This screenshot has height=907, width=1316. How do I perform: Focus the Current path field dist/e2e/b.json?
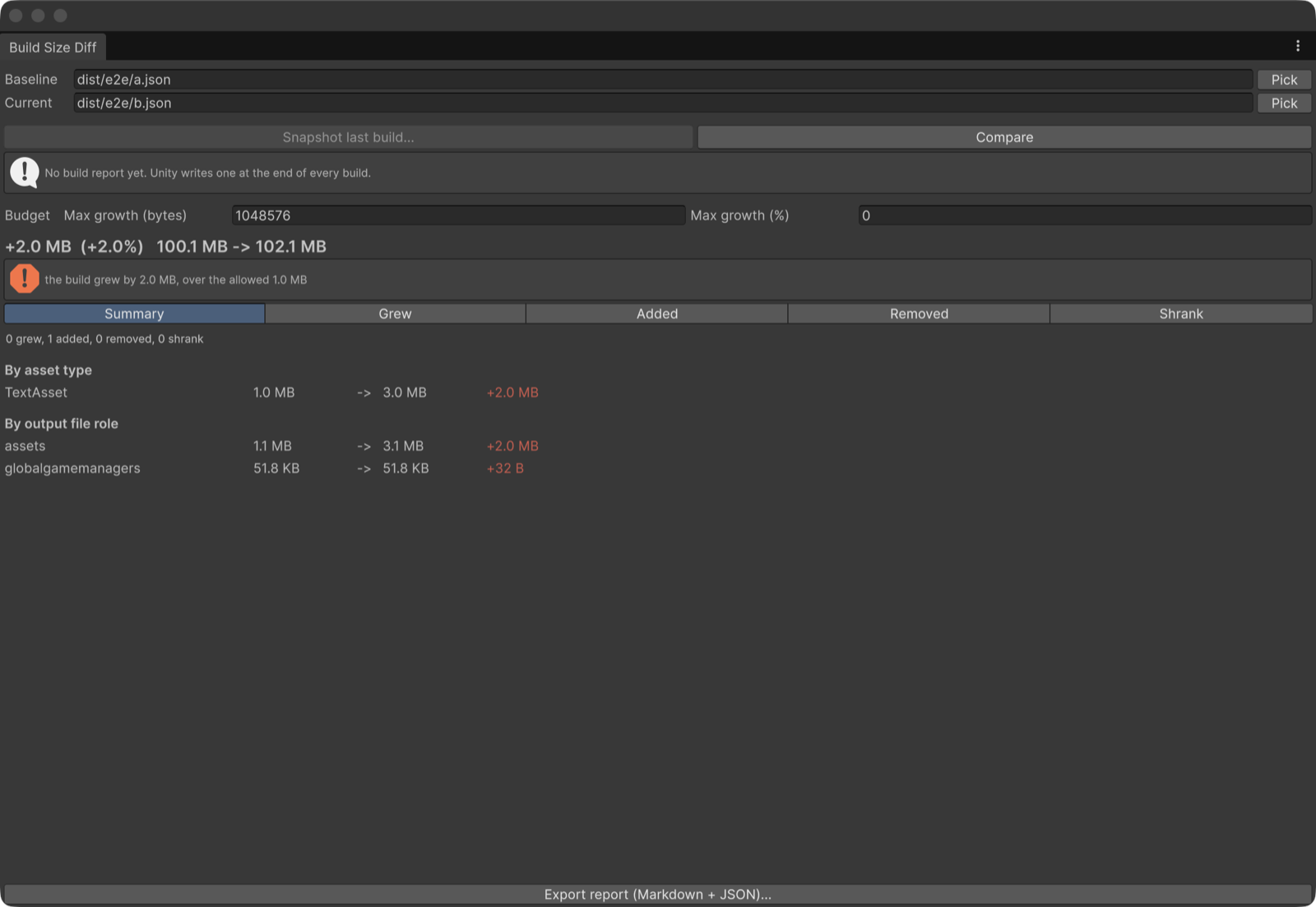(x=663, y=103)
